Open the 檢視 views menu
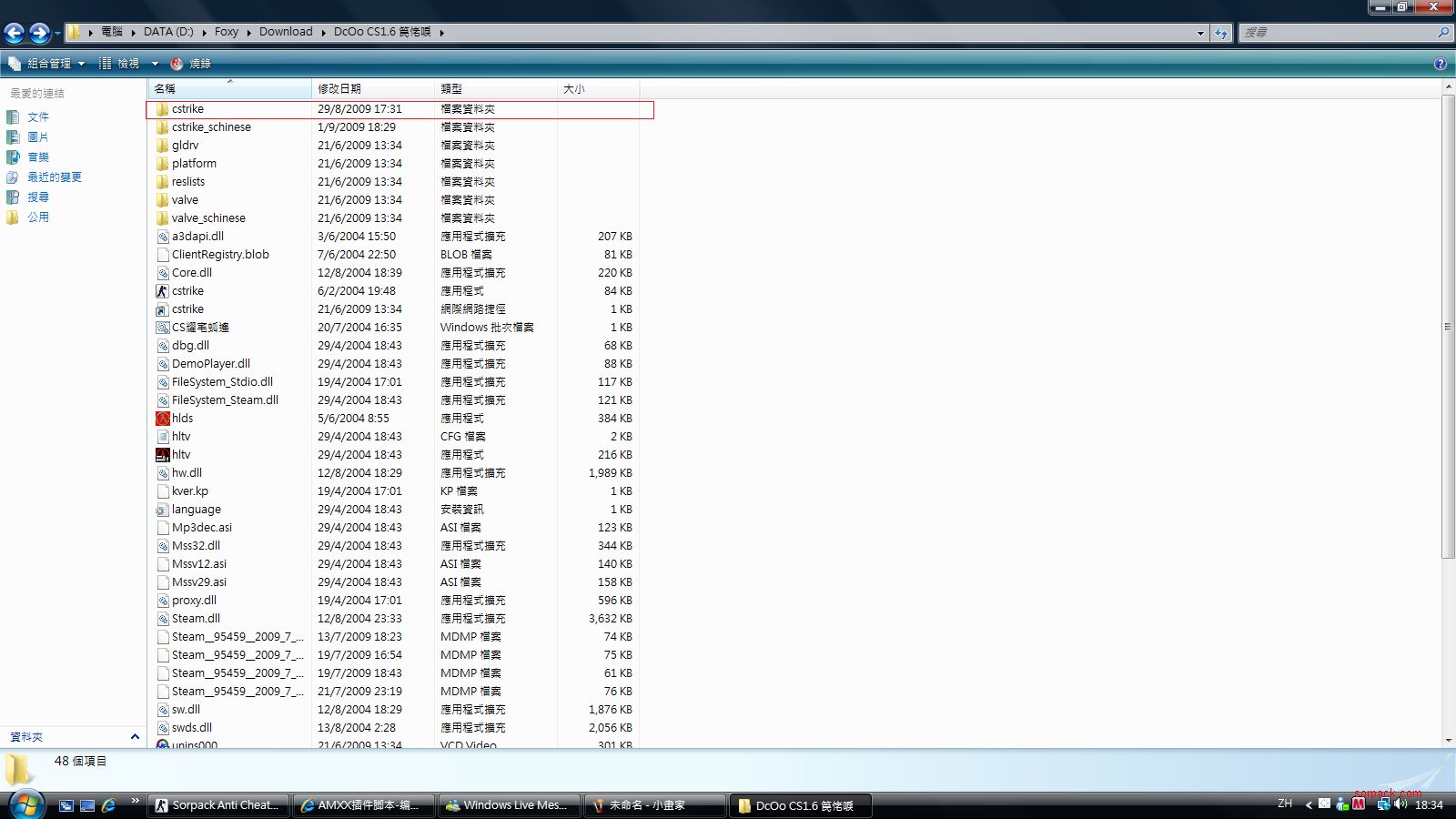 (x=119, y=64)
